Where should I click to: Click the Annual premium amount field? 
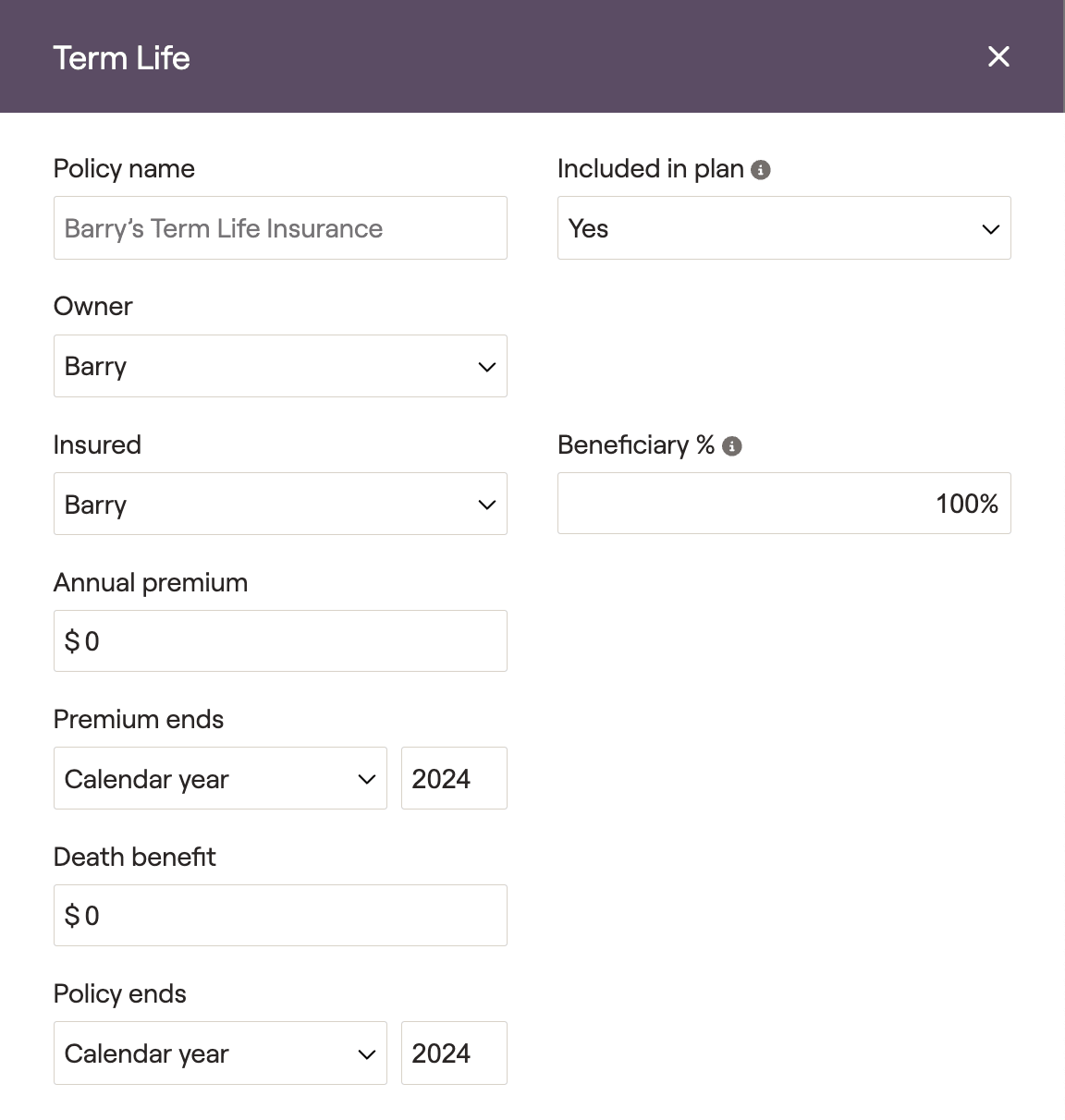[280, 641]
